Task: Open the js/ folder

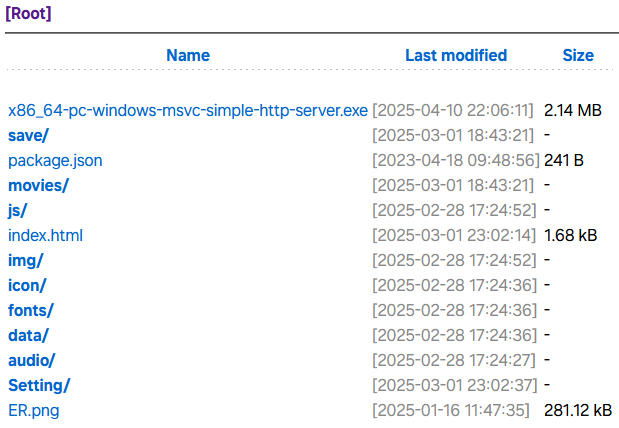Action: pos(18,210)
